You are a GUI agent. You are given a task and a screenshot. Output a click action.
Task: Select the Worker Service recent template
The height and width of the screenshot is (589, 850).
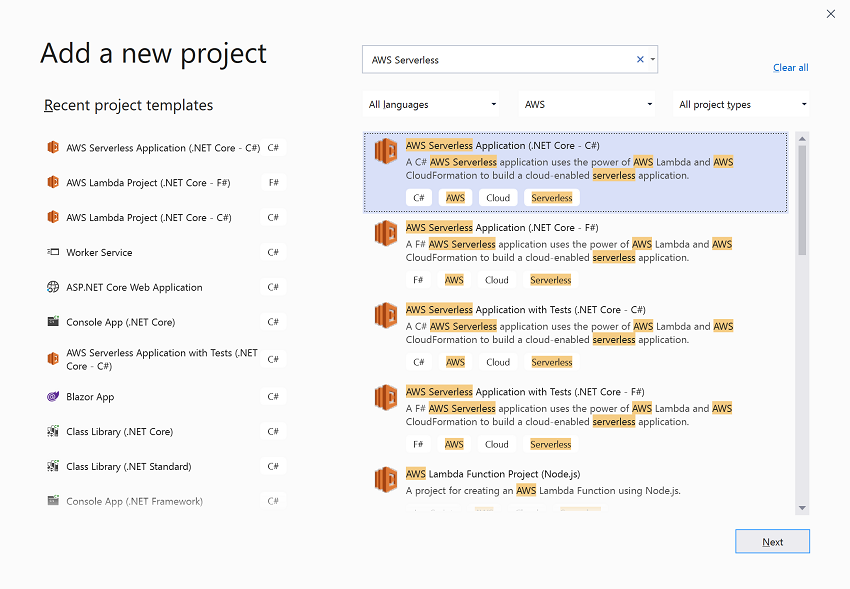coord(165,252)
